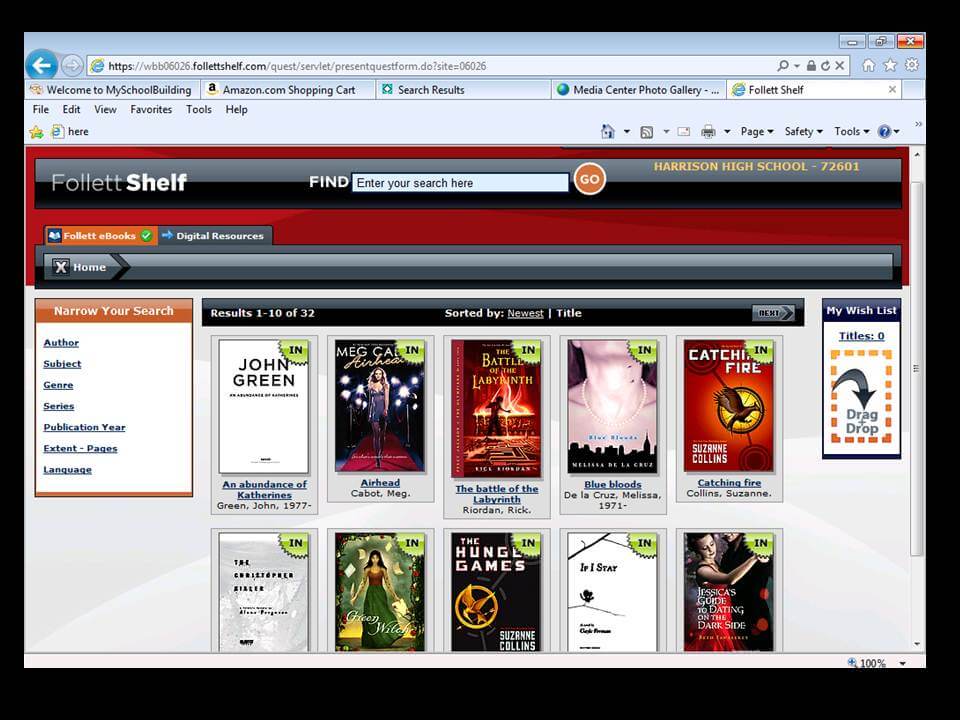Open dropdown arrow next to Help icon
This screenshot has width=960, height=720.
896,132
